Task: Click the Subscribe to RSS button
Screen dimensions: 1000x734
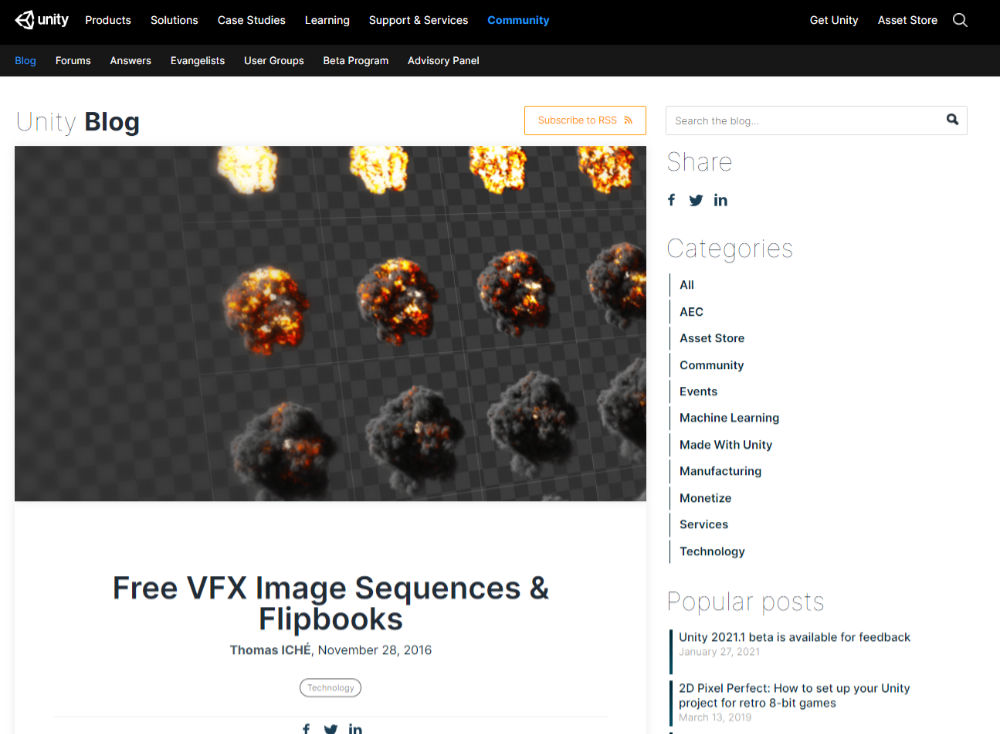Action: coord(585,121)
